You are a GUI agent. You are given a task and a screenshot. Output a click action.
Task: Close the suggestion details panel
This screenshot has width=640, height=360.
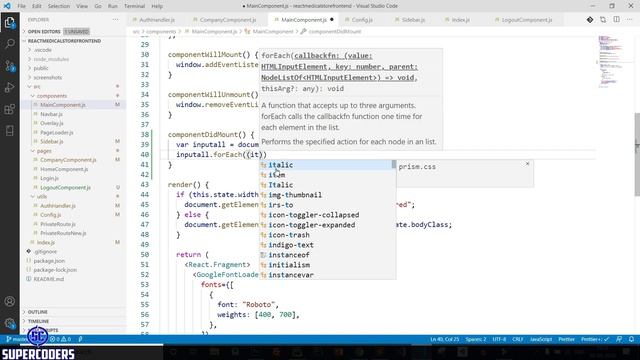click(x=527, y=164)
